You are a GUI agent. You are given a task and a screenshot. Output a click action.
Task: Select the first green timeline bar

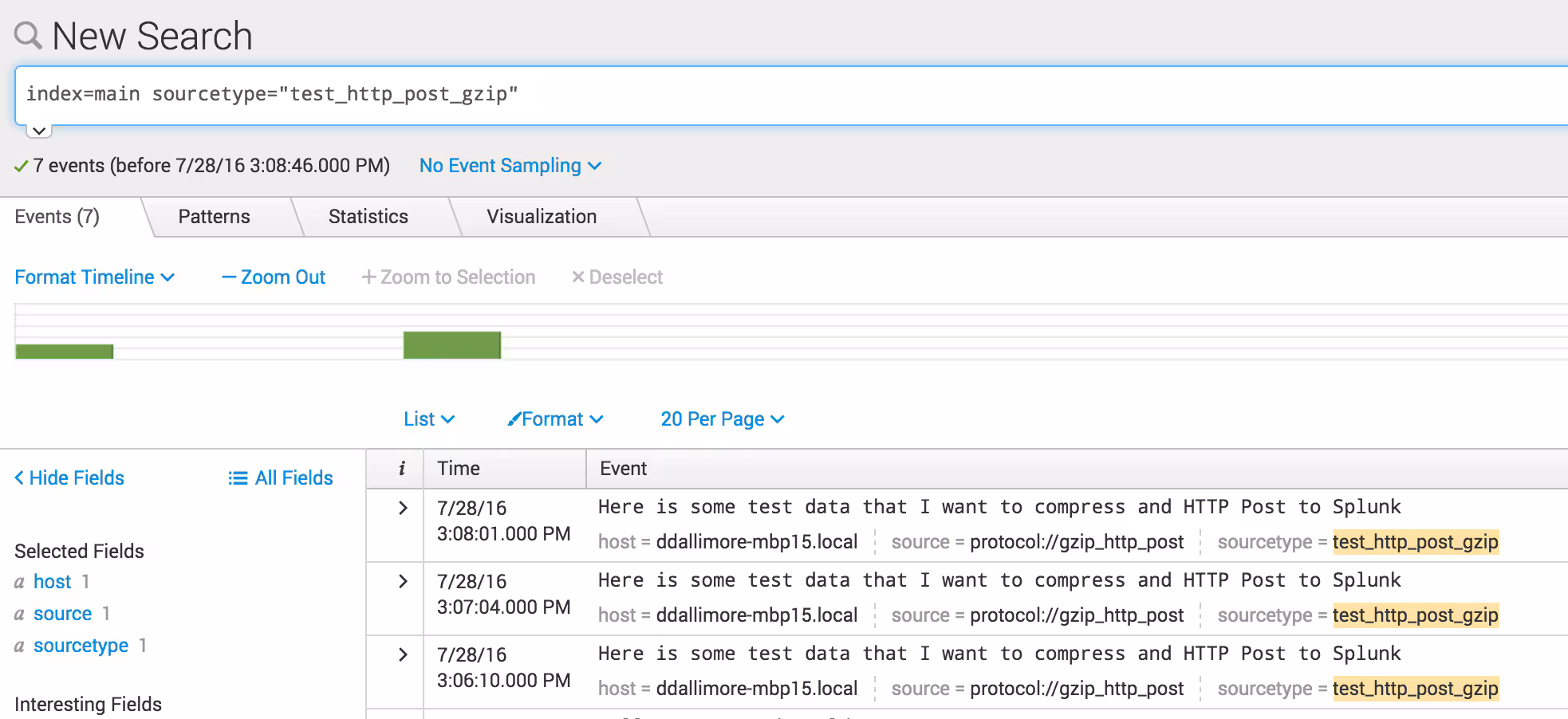coord(64,352)
